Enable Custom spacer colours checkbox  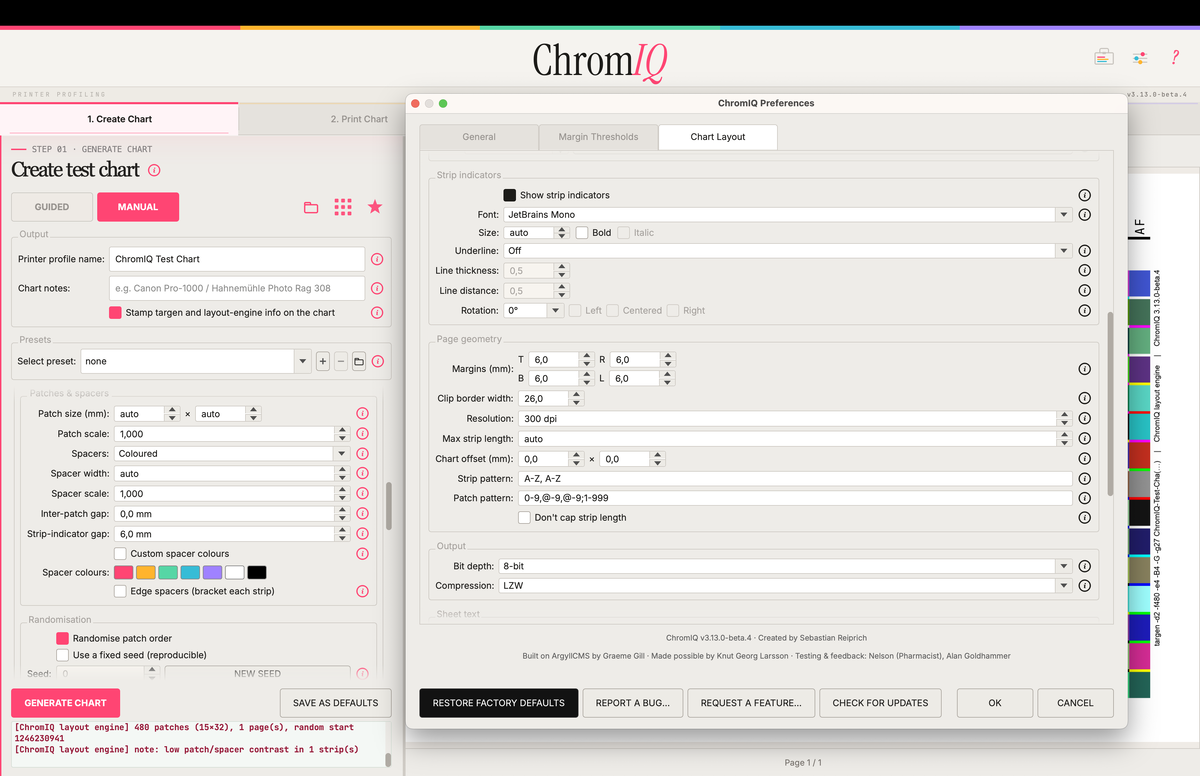(x=120, y=554)
